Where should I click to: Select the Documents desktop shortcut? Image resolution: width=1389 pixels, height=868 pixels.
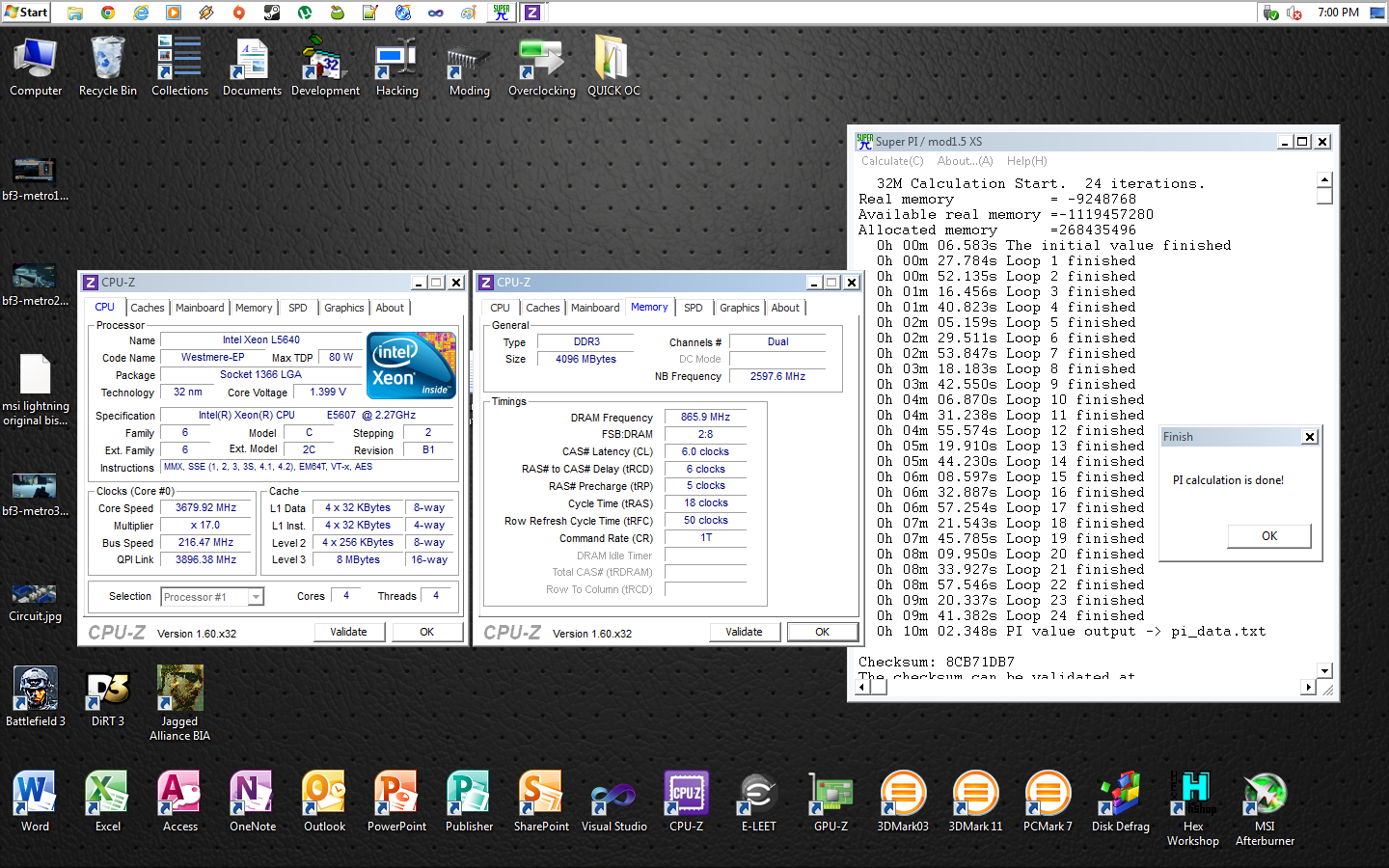pyautogui.click(x=252, y=67)
